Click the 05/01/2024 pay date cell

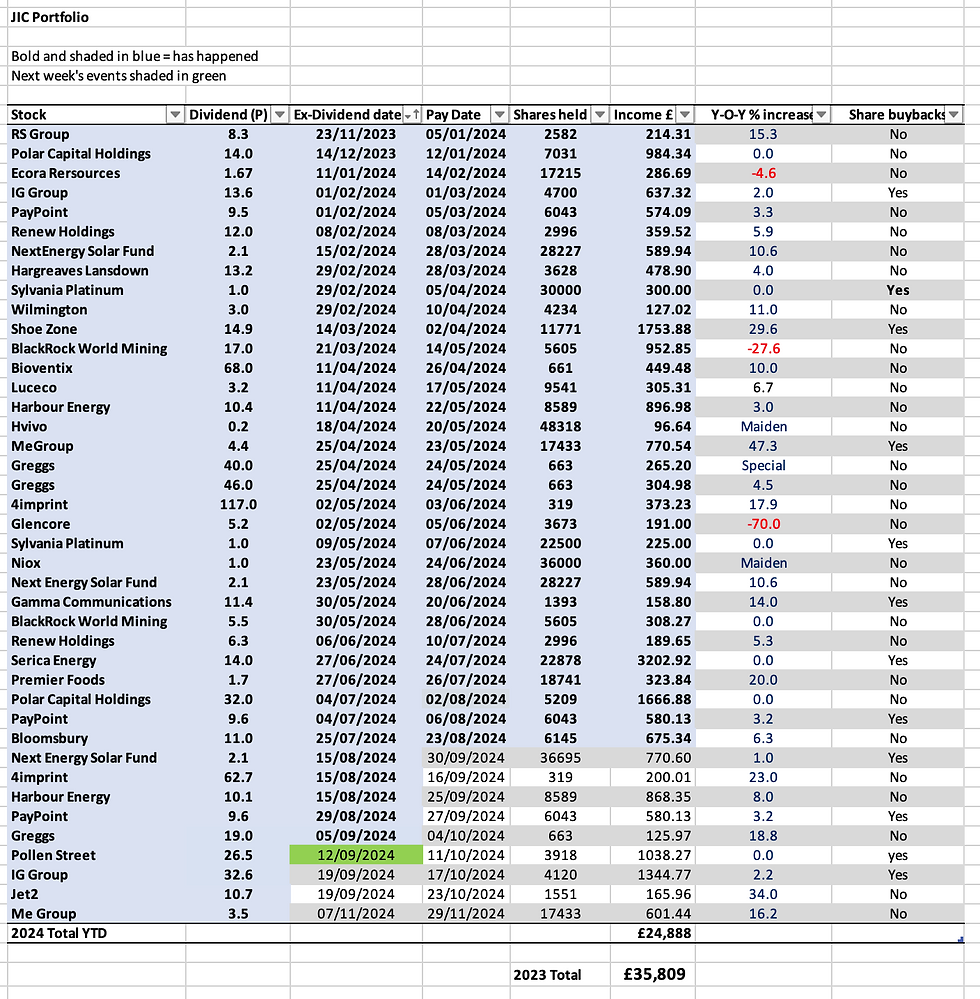[466, 134]
